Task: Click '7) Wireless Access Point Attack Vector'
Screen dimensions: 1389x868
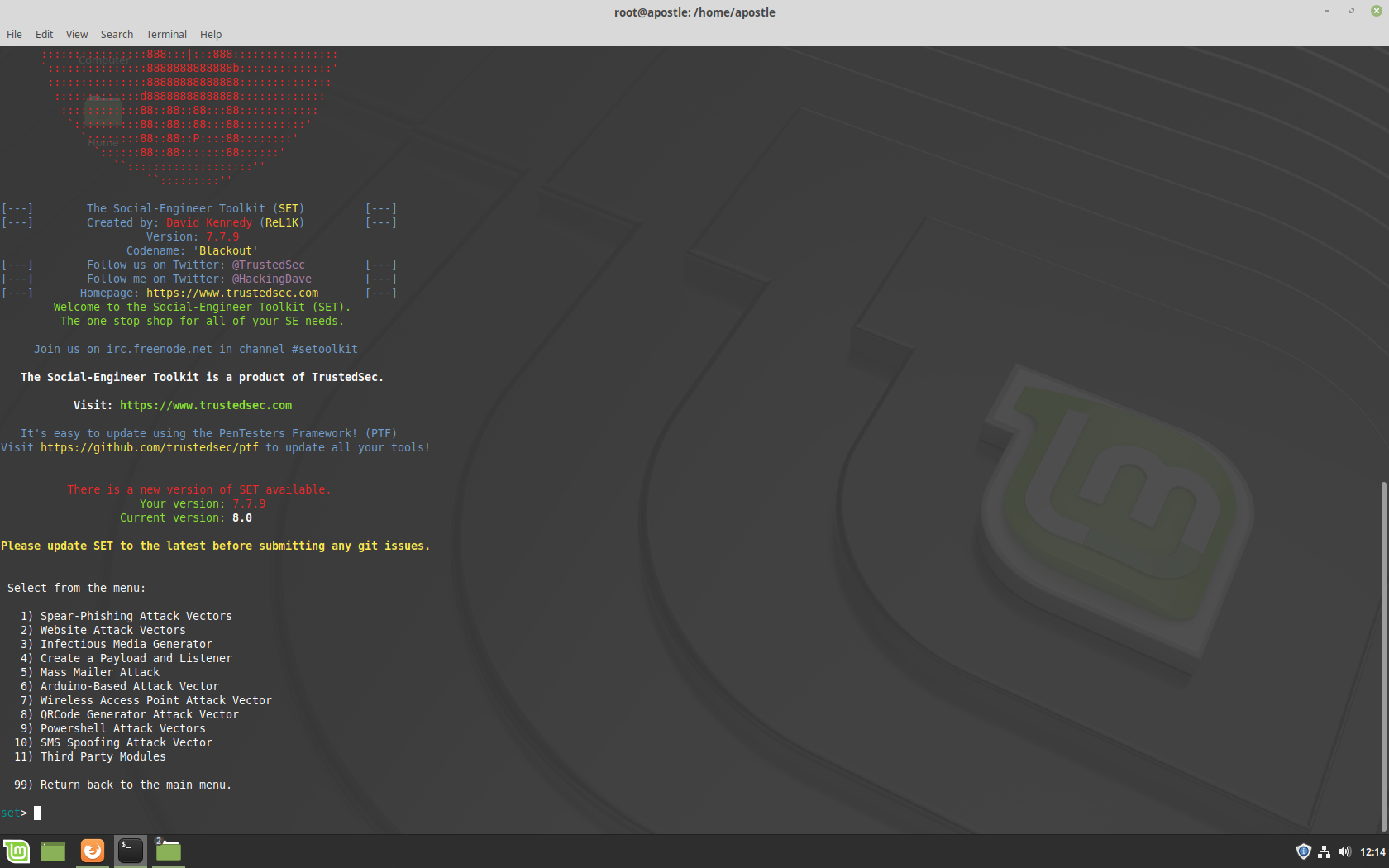Action: [x=146, y=701]
